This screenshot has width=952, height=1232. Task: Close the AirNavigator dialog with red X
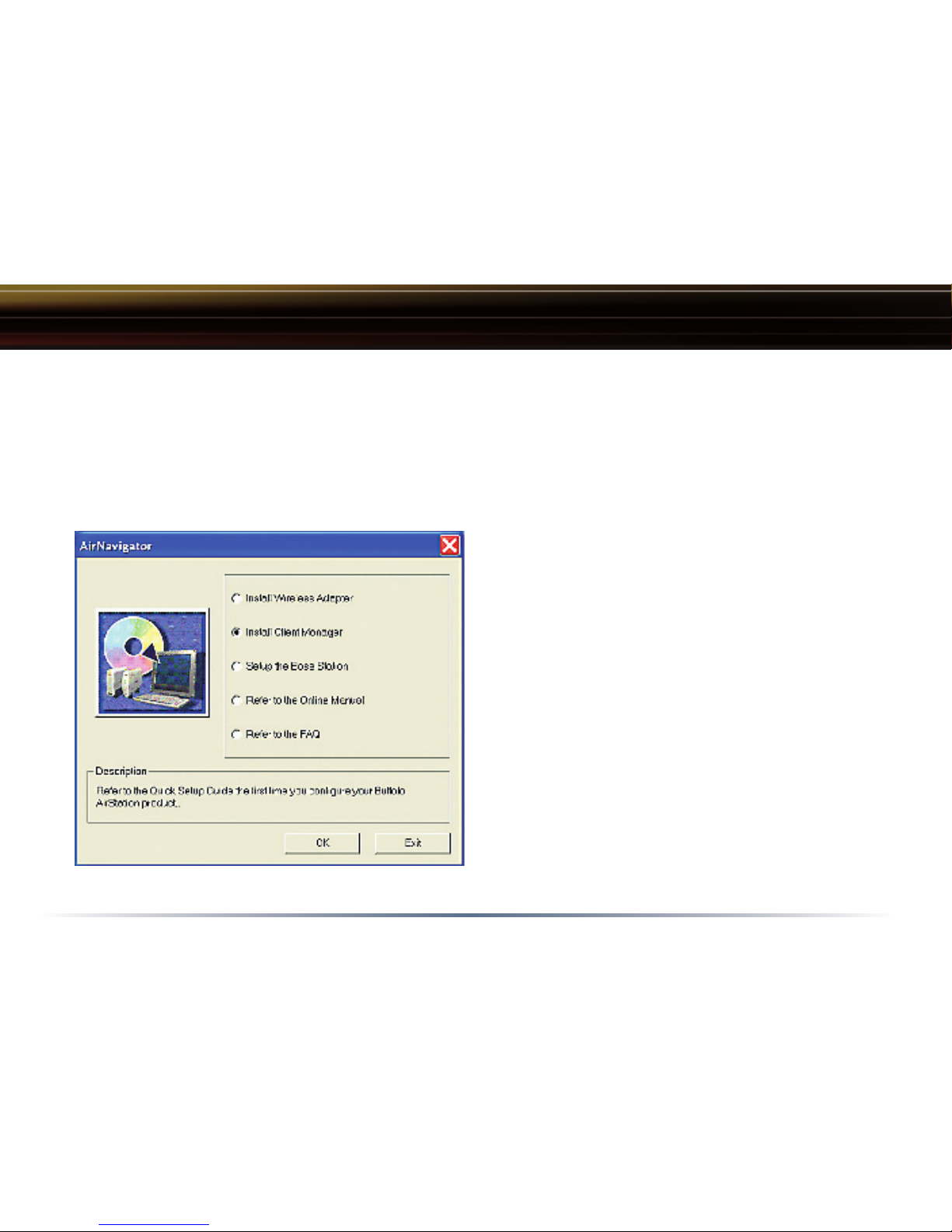coord(450,545)
